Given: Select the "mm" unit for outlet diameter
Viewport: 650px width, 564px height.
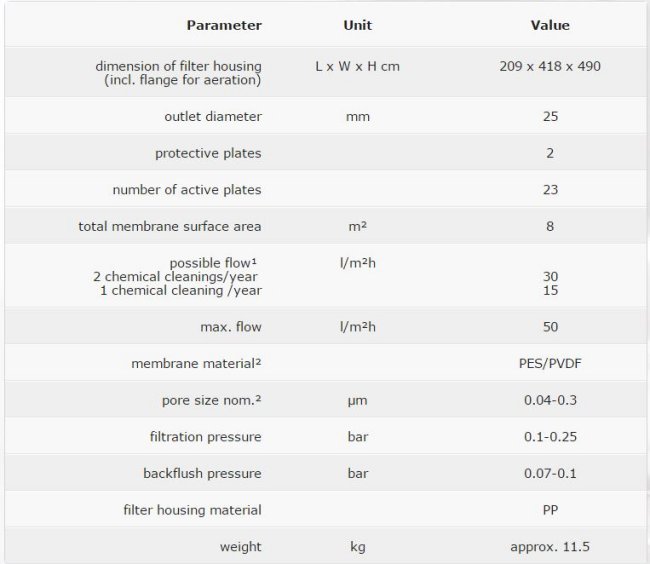Looking at the screenshot, I should (x=357, y=117).
